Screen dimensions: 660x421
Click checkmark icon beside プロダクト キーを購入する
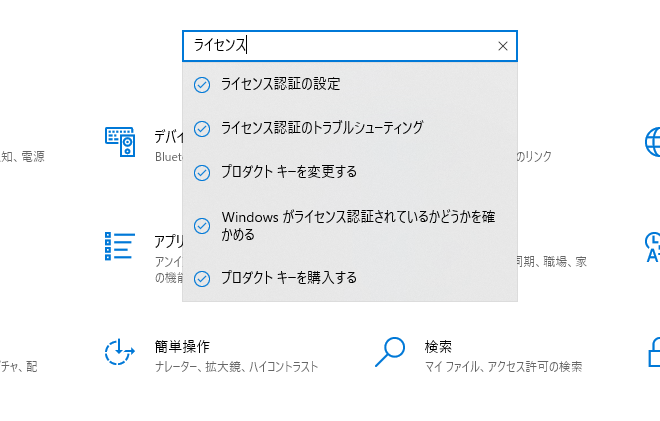point(202,279)
